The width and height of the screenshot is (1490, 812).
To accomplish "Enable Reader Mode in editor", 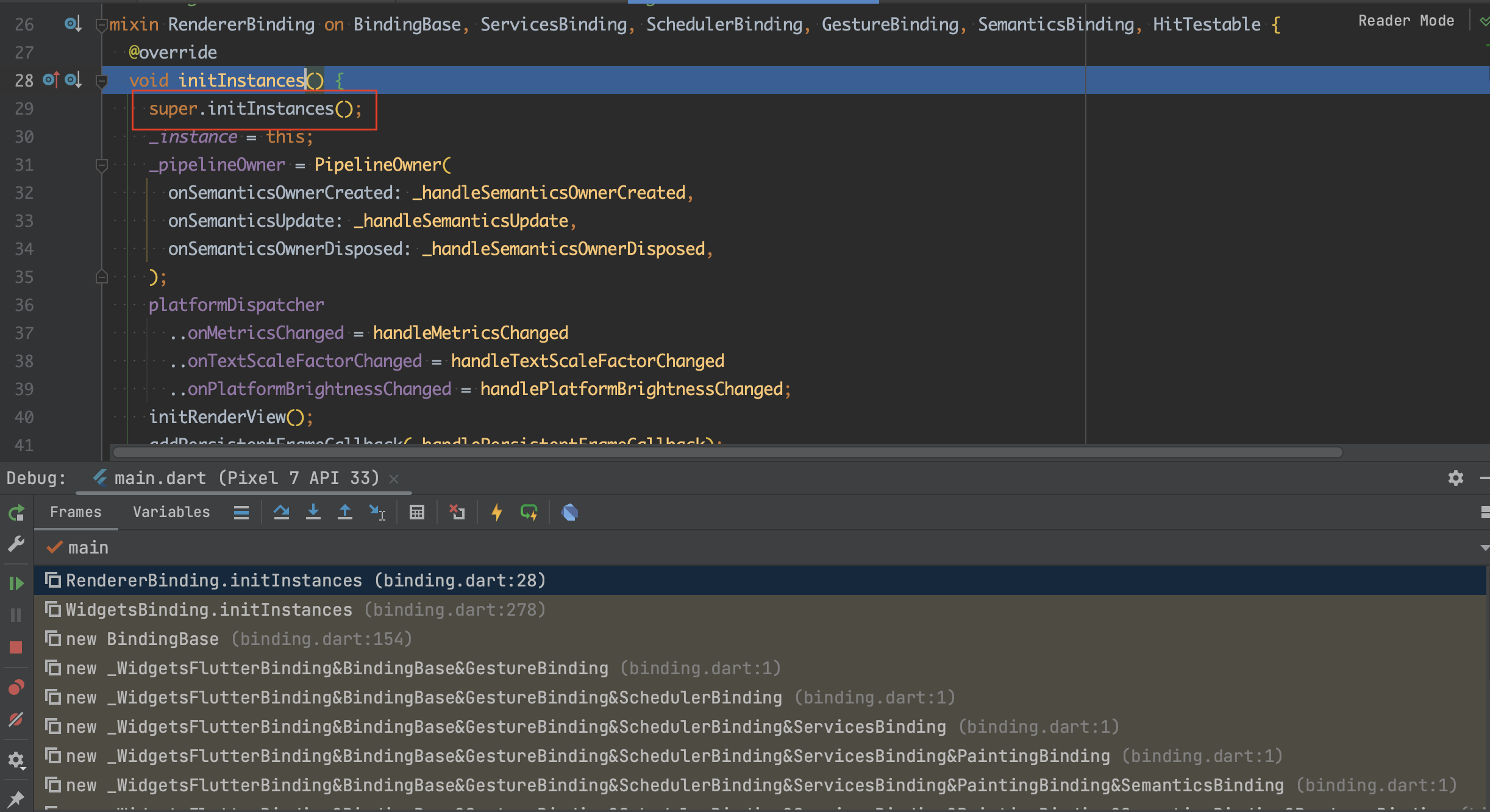I will coord(1406,21).
